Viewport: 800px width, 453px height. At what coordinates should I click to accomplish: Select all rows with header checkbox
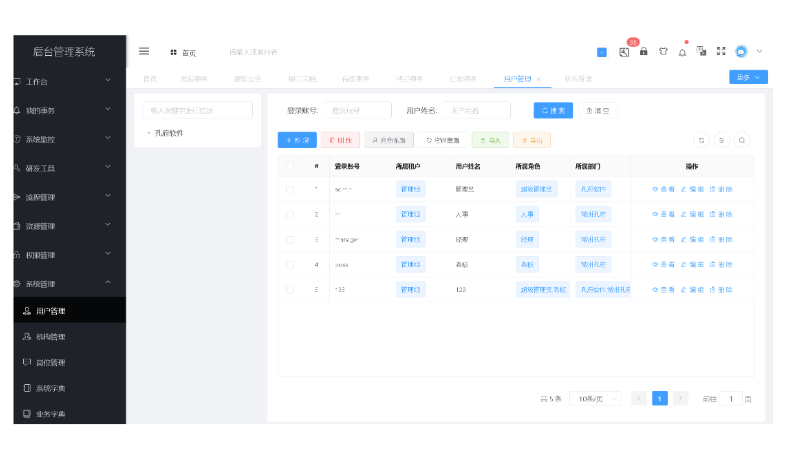tap(290, 166)
